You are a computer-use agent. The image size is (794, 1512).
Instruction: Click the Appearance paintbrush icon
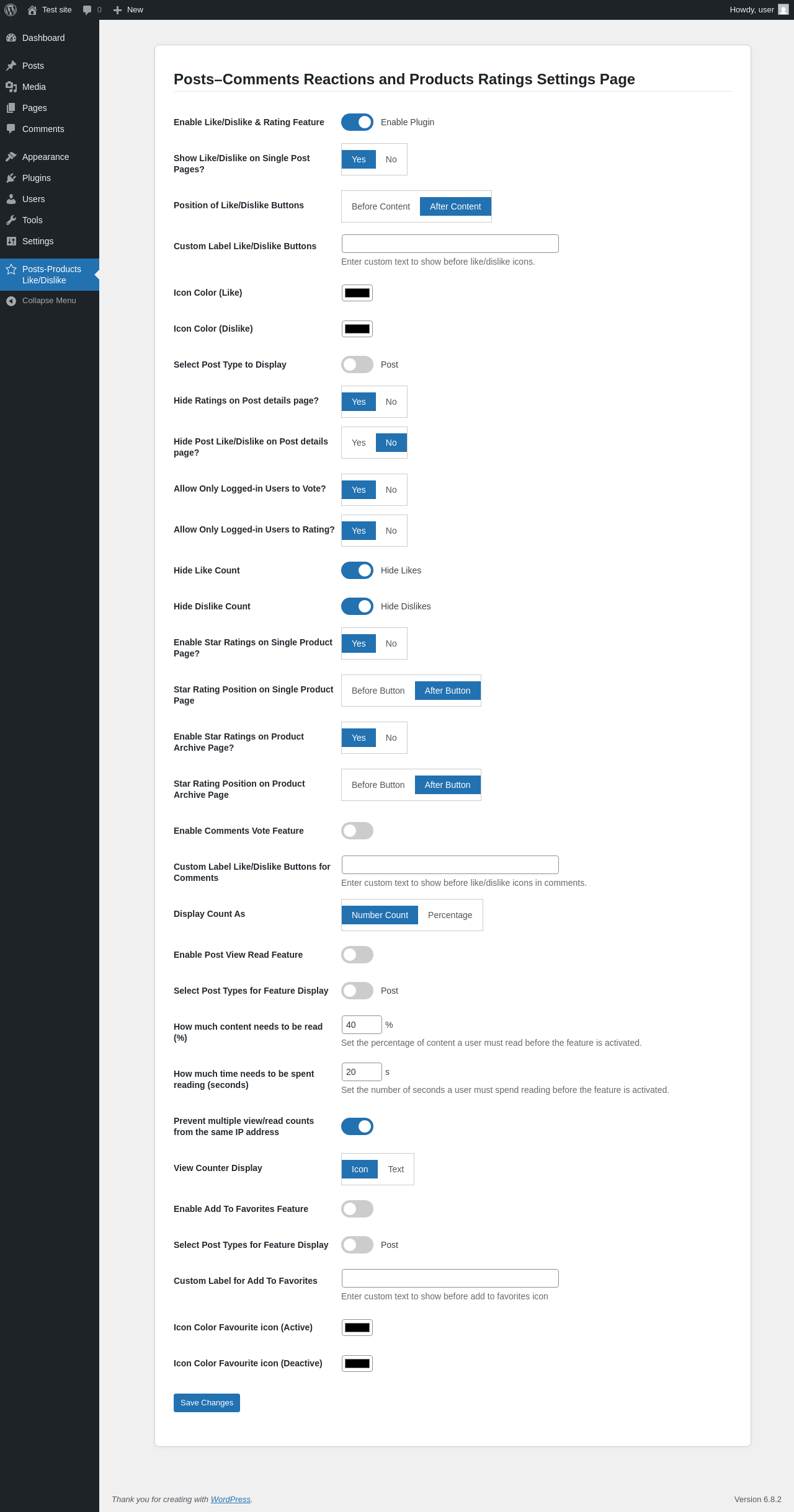[11, 157]
